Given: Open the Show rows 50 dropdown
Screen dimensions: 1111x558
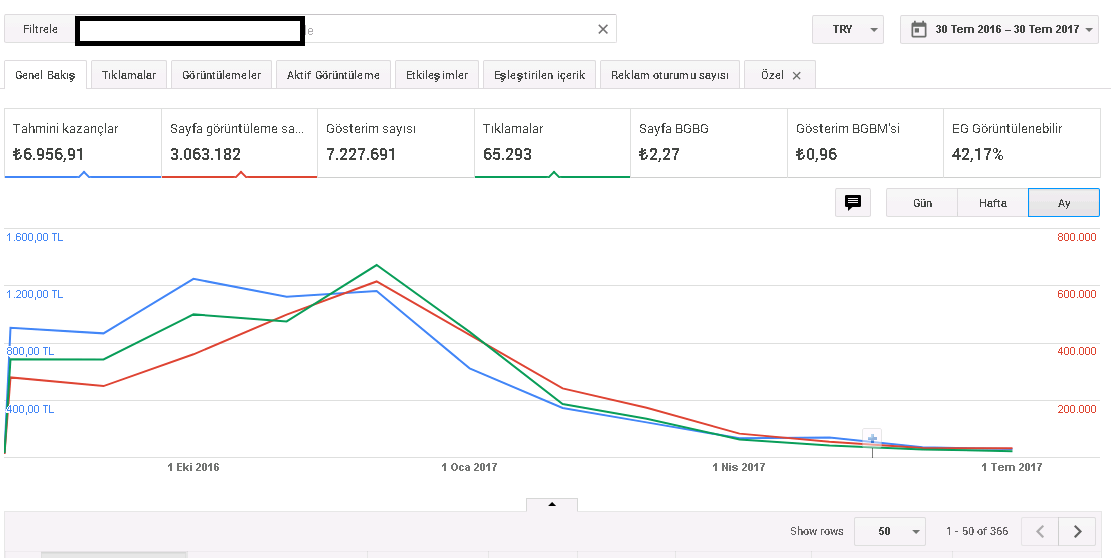Looking at the screenshot, I should tap(890, 531).
